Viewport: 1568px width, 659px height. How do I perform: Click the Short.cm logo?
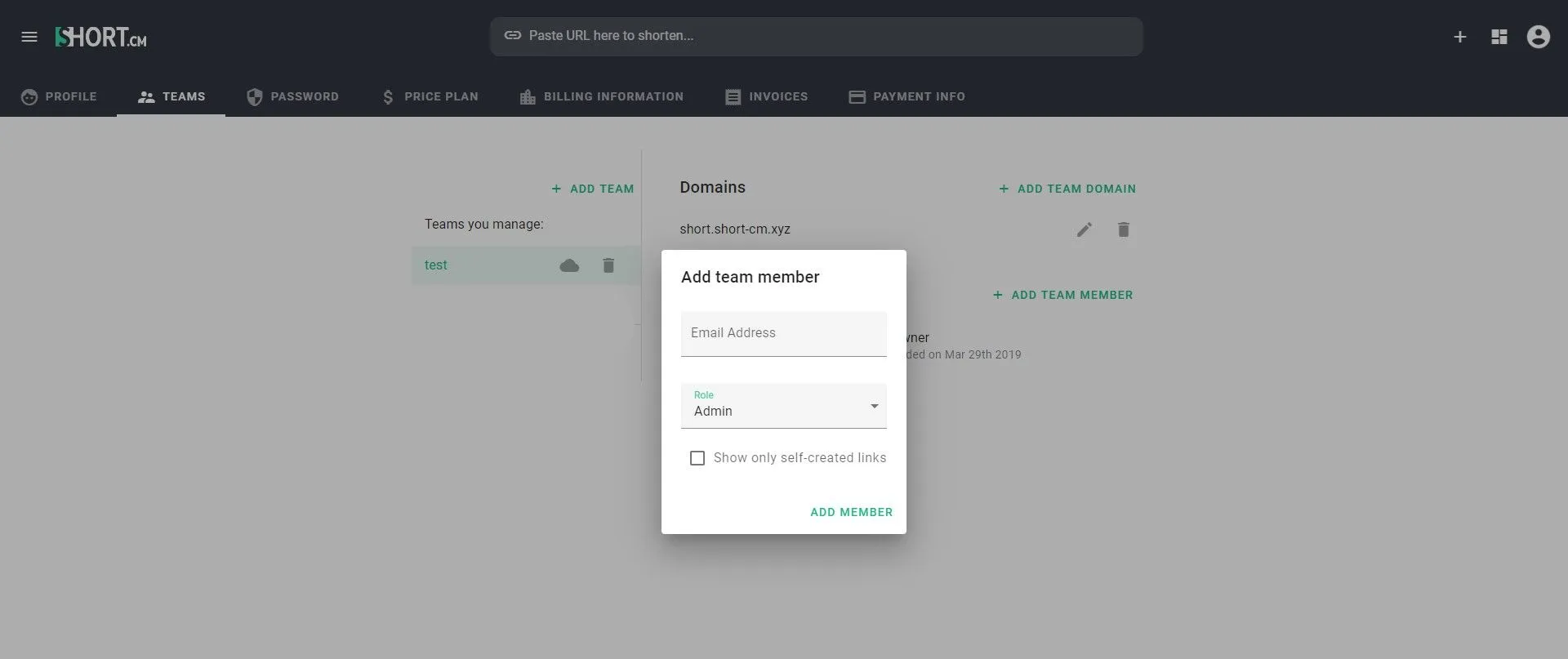(x=100, y=37)
